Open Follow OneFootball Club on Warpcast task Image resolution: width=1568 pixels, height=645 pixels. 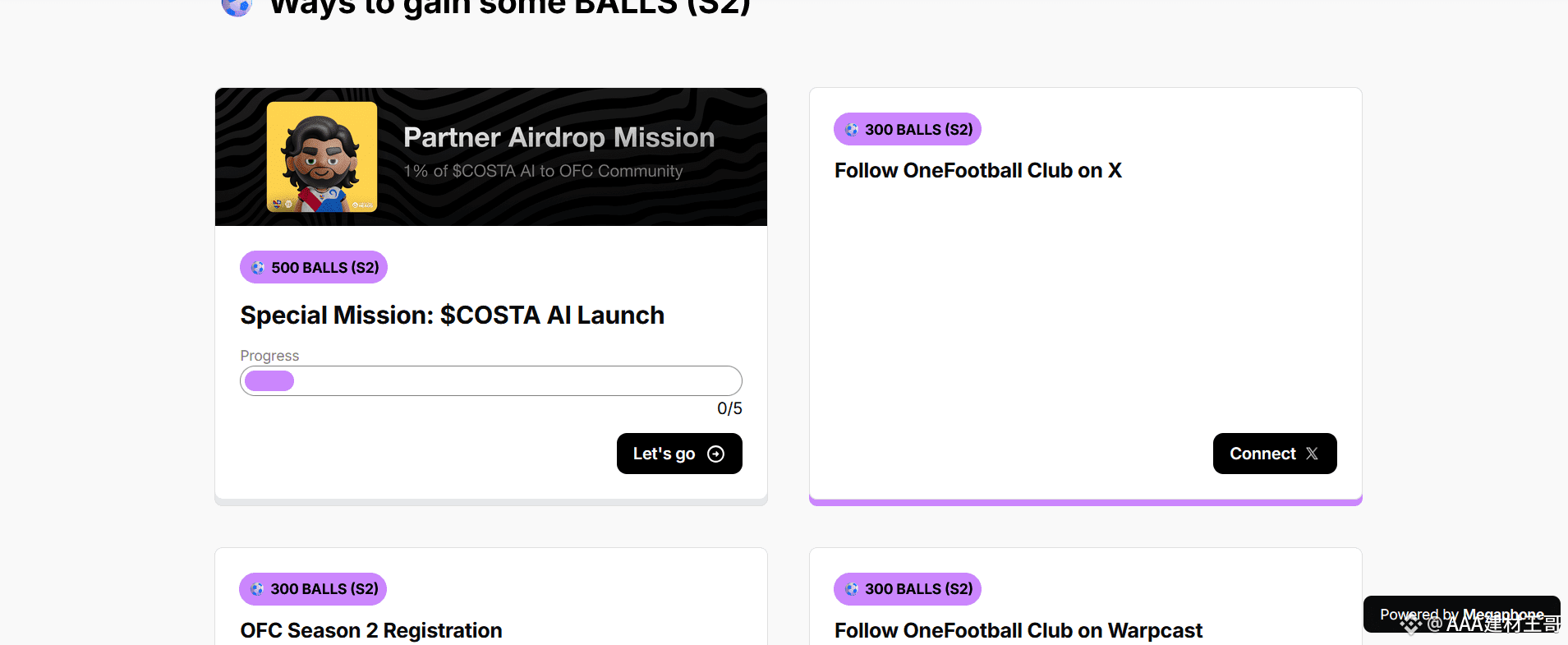coord(1019,630)
